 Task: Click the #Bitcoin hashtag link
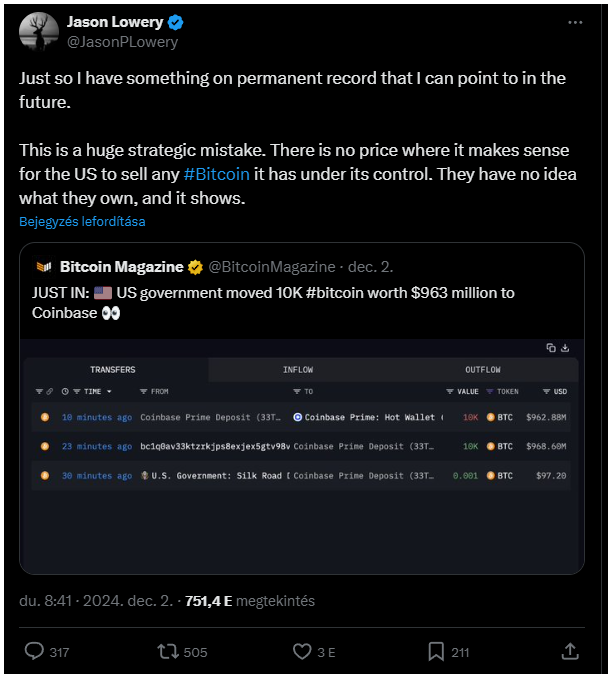click(x=217, y=174)
